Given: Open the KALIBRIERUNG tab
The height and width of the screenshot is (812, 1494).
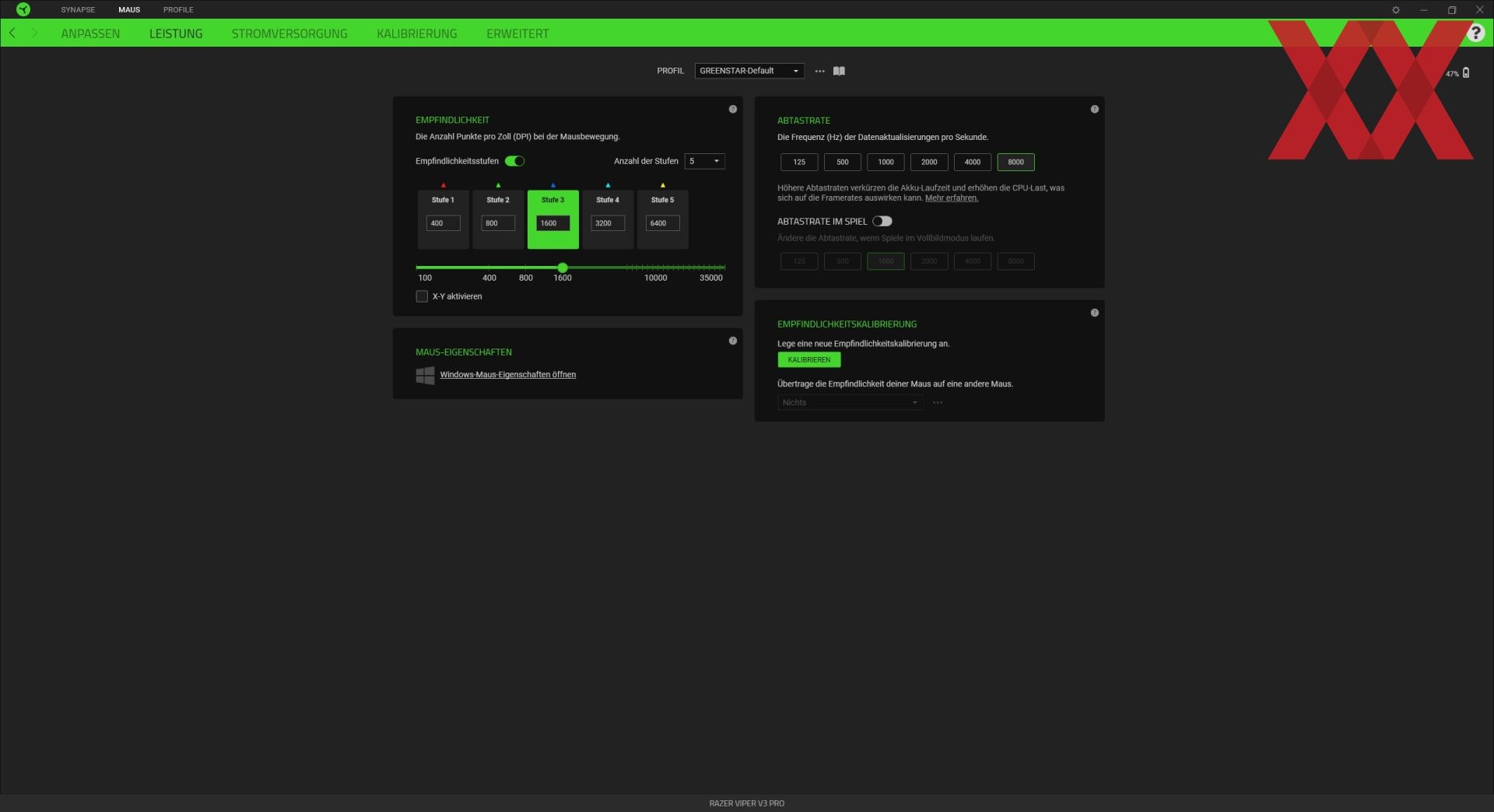Looking at the screenshot, I should (x=417, y=33).
